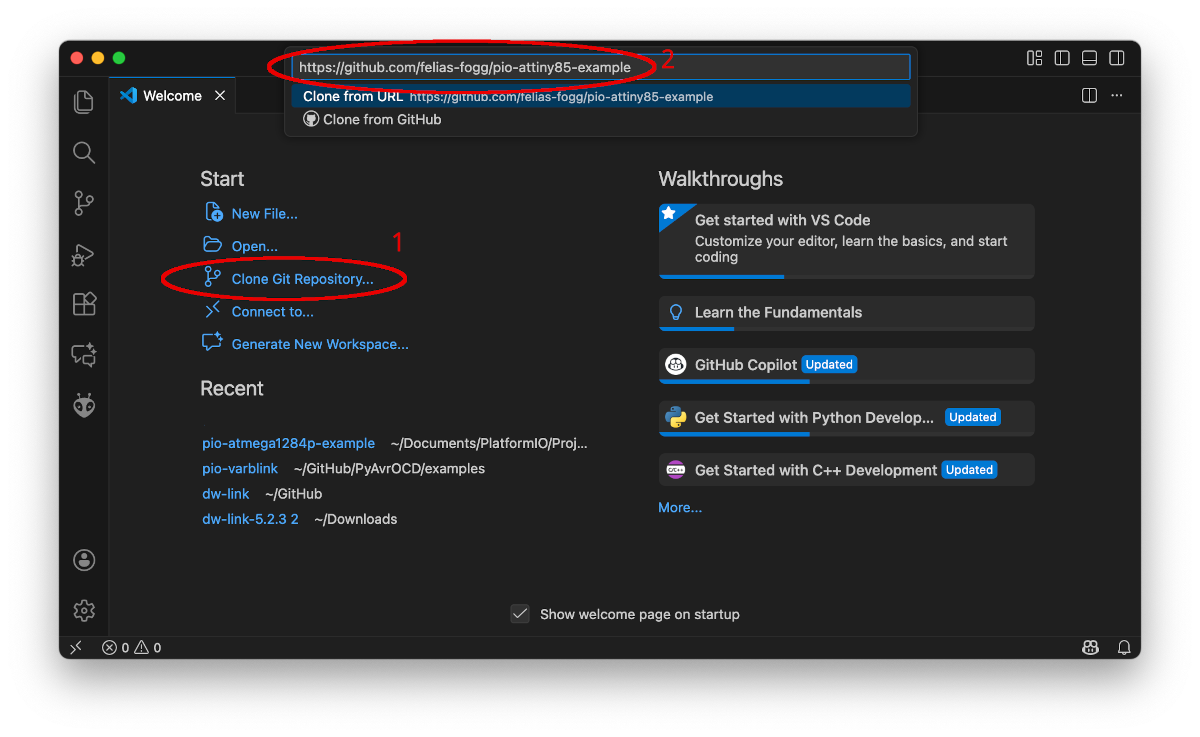Click the Python logo on Python walkthrough
This screenshot has height=737, width=1200.
pyautogui.click(x=676, y=417)
